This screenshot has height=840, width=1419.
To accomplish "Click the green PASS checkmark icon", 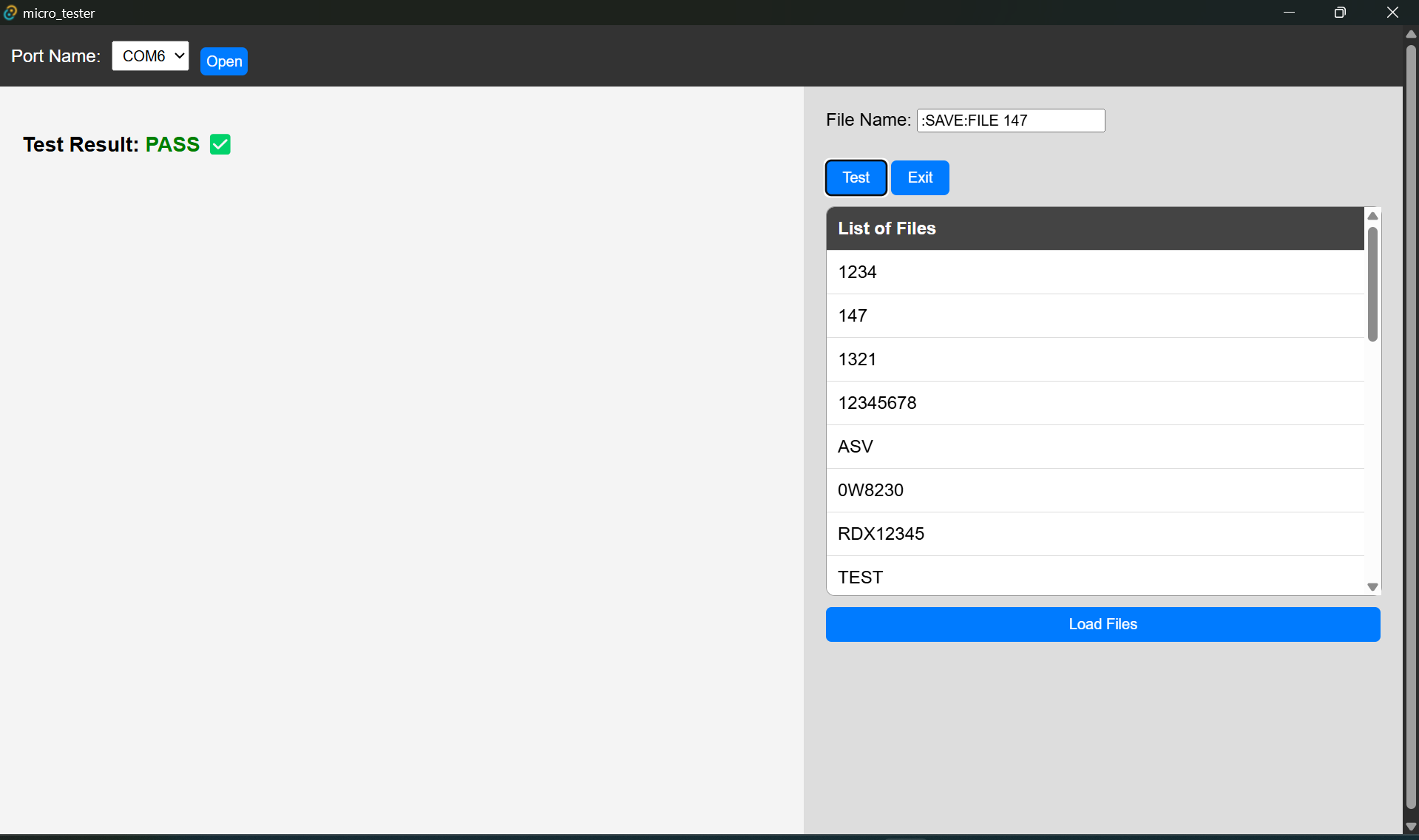I will (220, 144).
